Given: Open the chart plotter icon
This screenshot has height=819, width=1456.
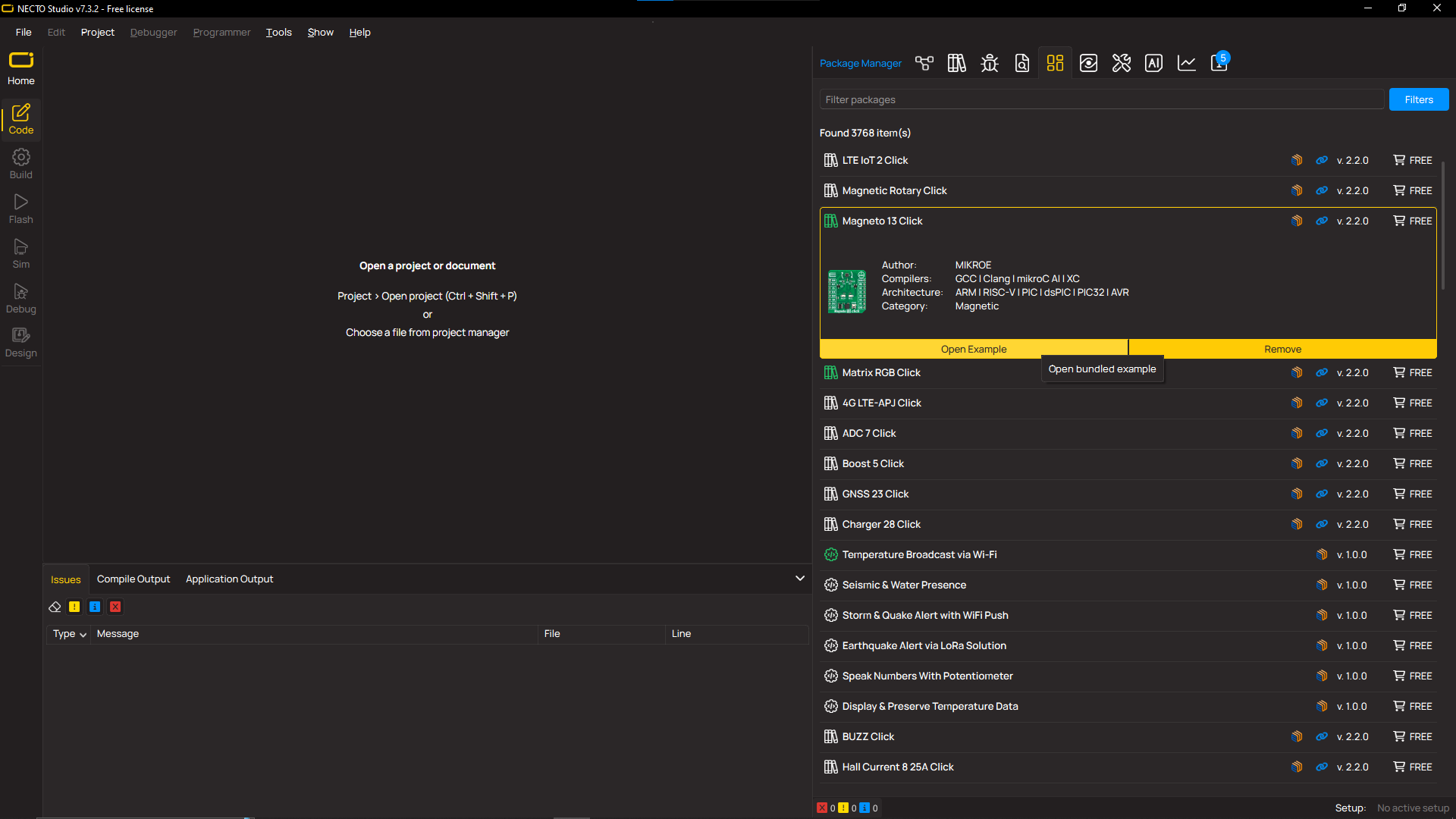Looking at the screenshot, I should coord(1186,63).
